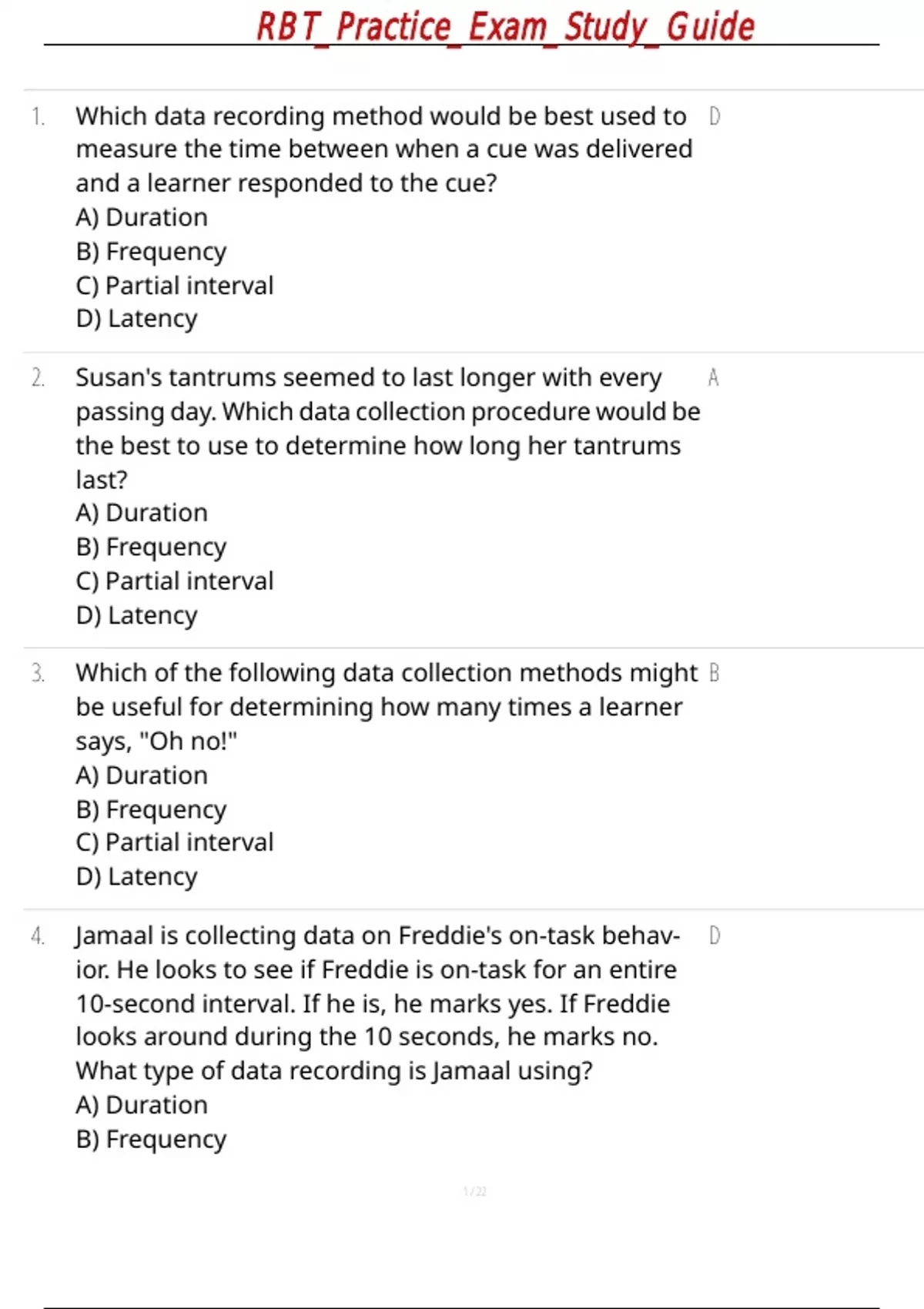The width and height of the screenshot is (924, 1309).
Task: Click question number 2 marker
Action: [x=38, y=378]
